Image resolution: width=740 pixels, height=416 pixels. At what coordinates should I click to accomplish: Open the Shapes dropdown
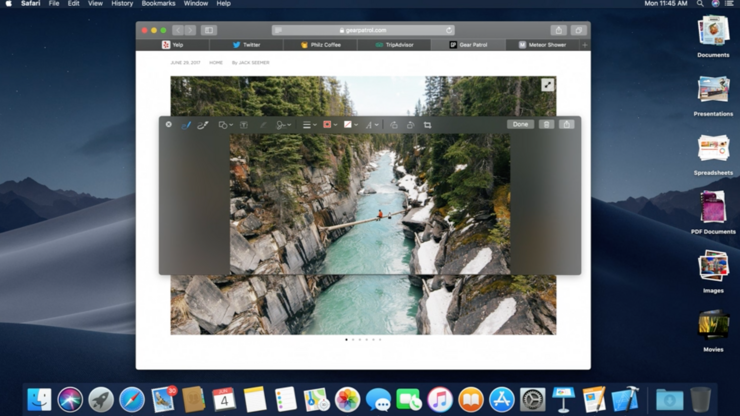click(x=225, y=125)
